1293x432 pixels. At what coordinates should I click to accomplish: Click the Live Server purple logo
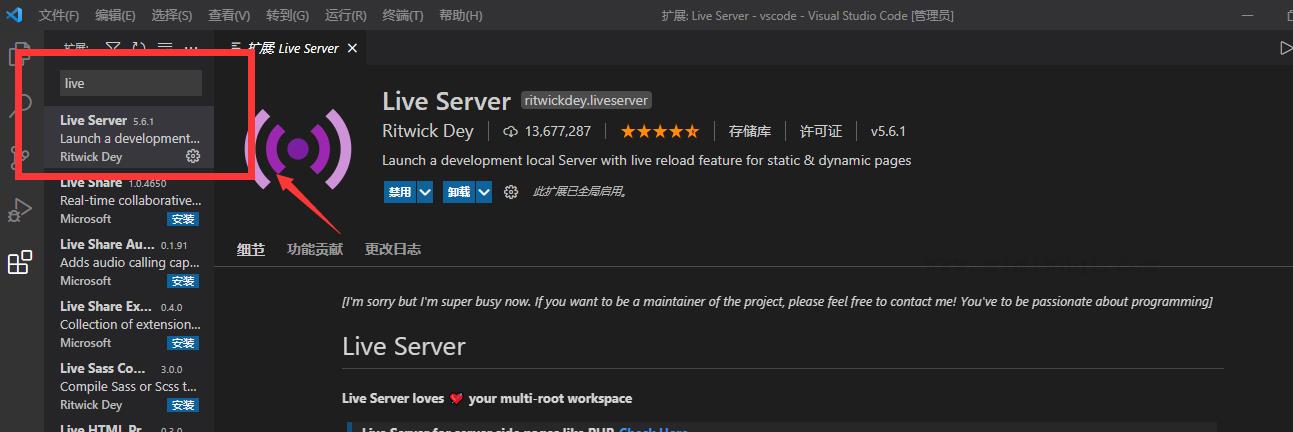tap(297, 148)
